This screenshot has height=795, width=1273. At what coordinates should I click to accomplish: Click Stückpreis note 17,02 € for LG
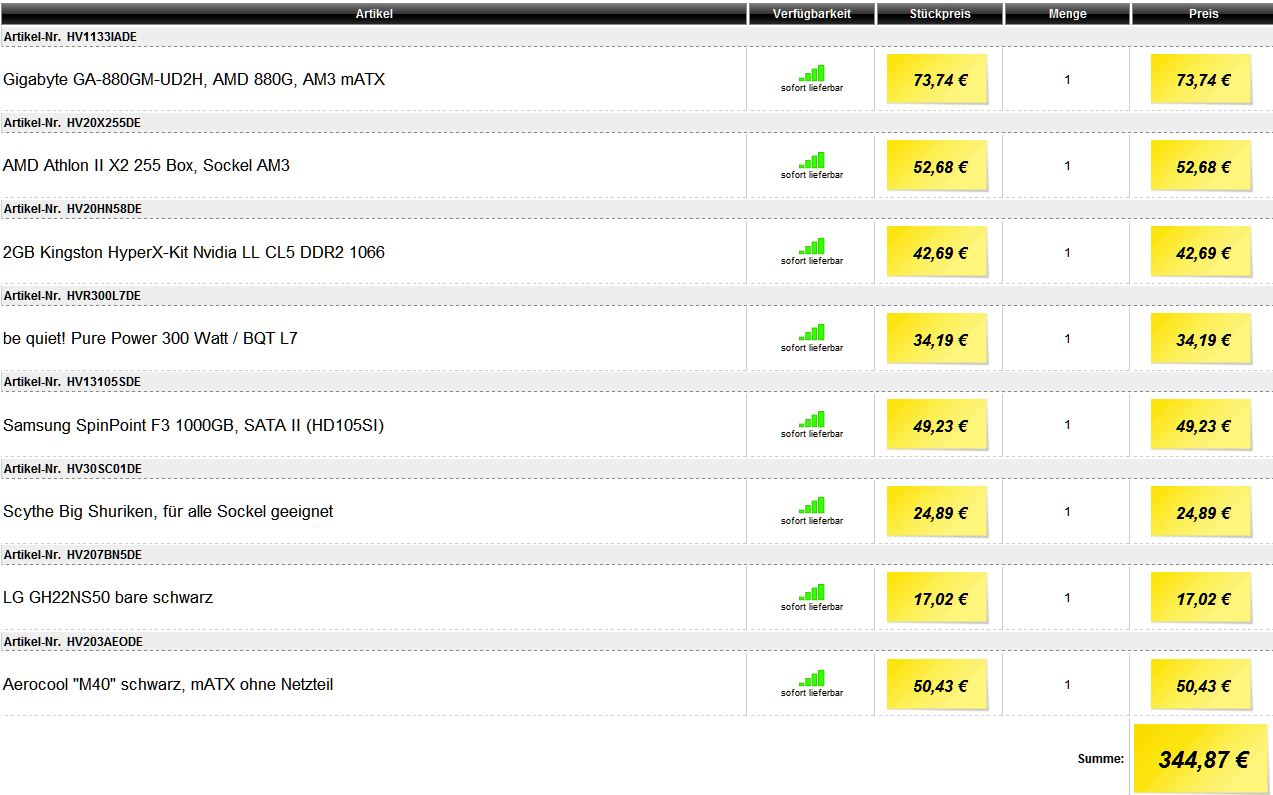coord(938,598)
